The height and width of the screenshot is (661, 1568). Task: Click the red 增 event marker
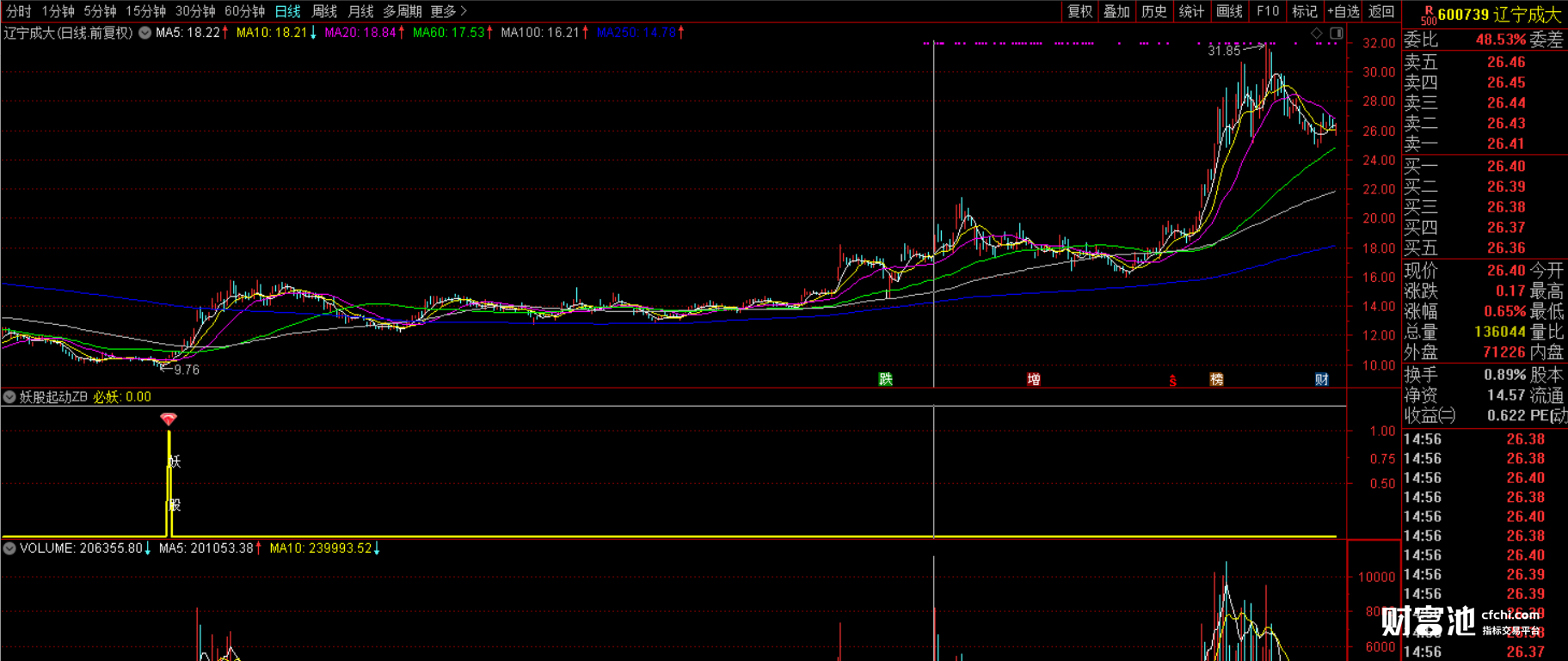click(x=1034, y=379)
